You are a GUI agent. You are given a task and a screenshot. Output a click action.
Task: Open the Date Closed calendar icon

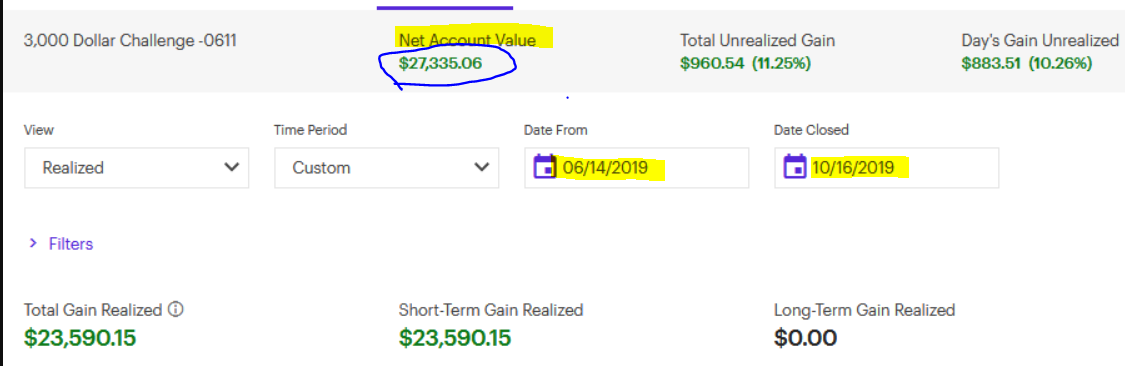(795, 168)
